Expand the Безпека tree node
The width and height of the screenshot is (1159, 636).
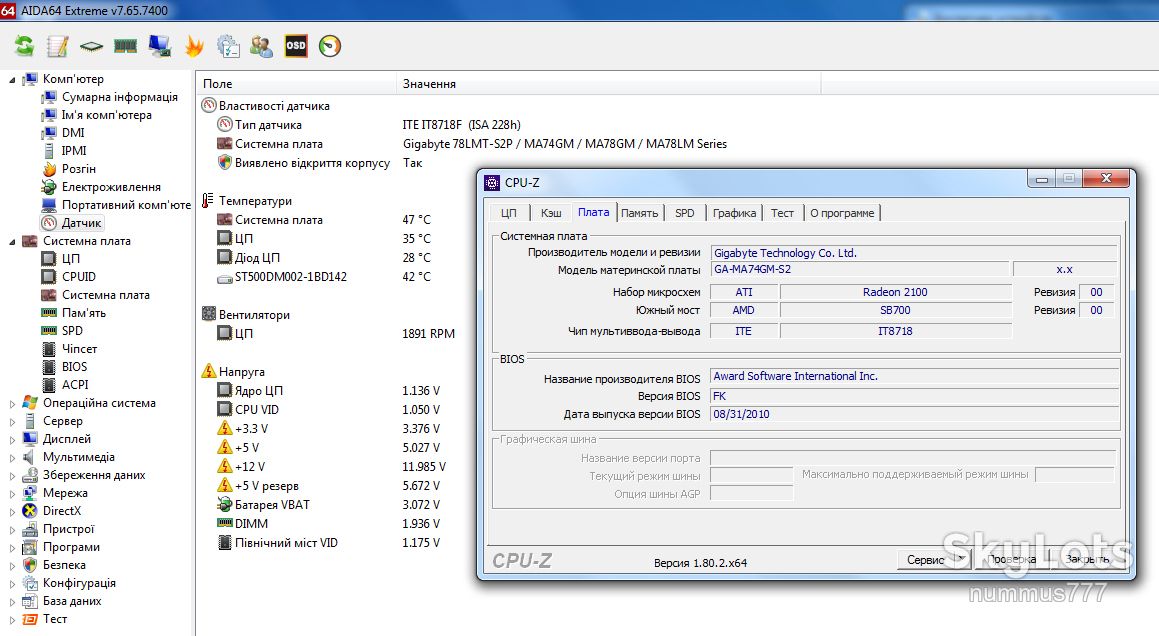pyautogui.click(x=12, y=565)
